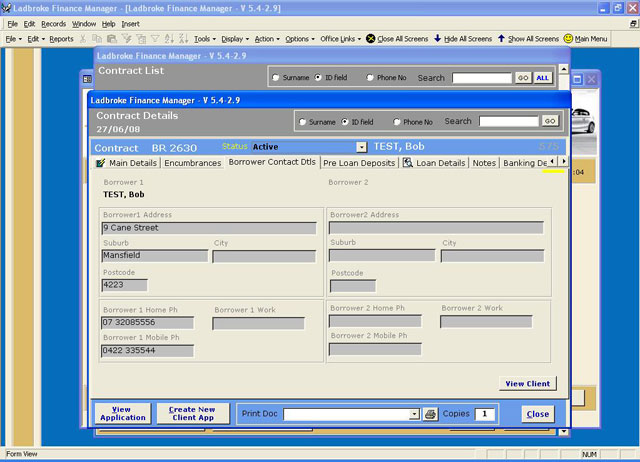Viewport: 640px width, 462px height.
Task: Click the ALL button in Contract List
Action: 542,78
